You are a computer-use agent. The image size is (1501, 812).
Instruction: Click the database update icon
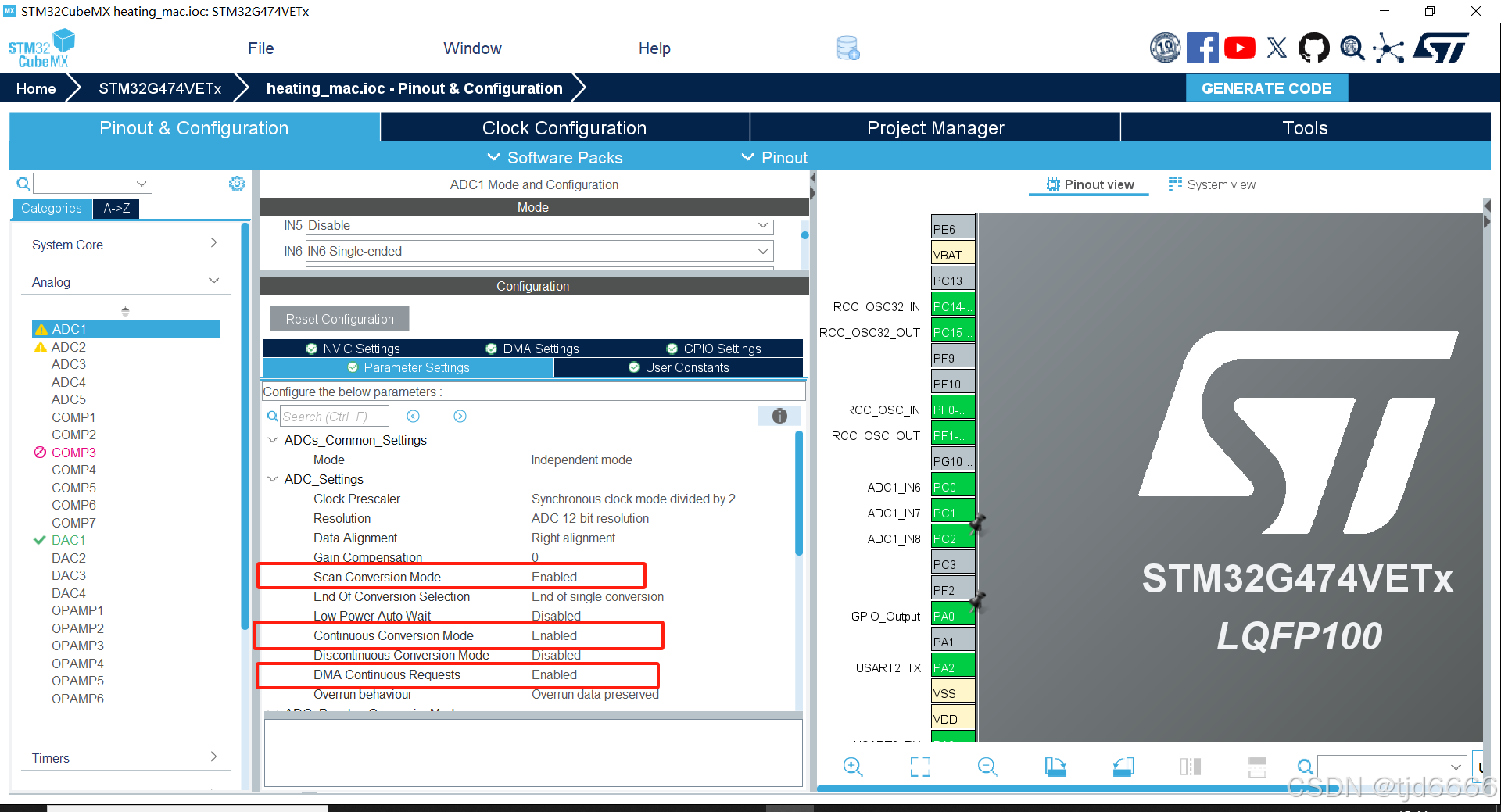coord(848,48)
